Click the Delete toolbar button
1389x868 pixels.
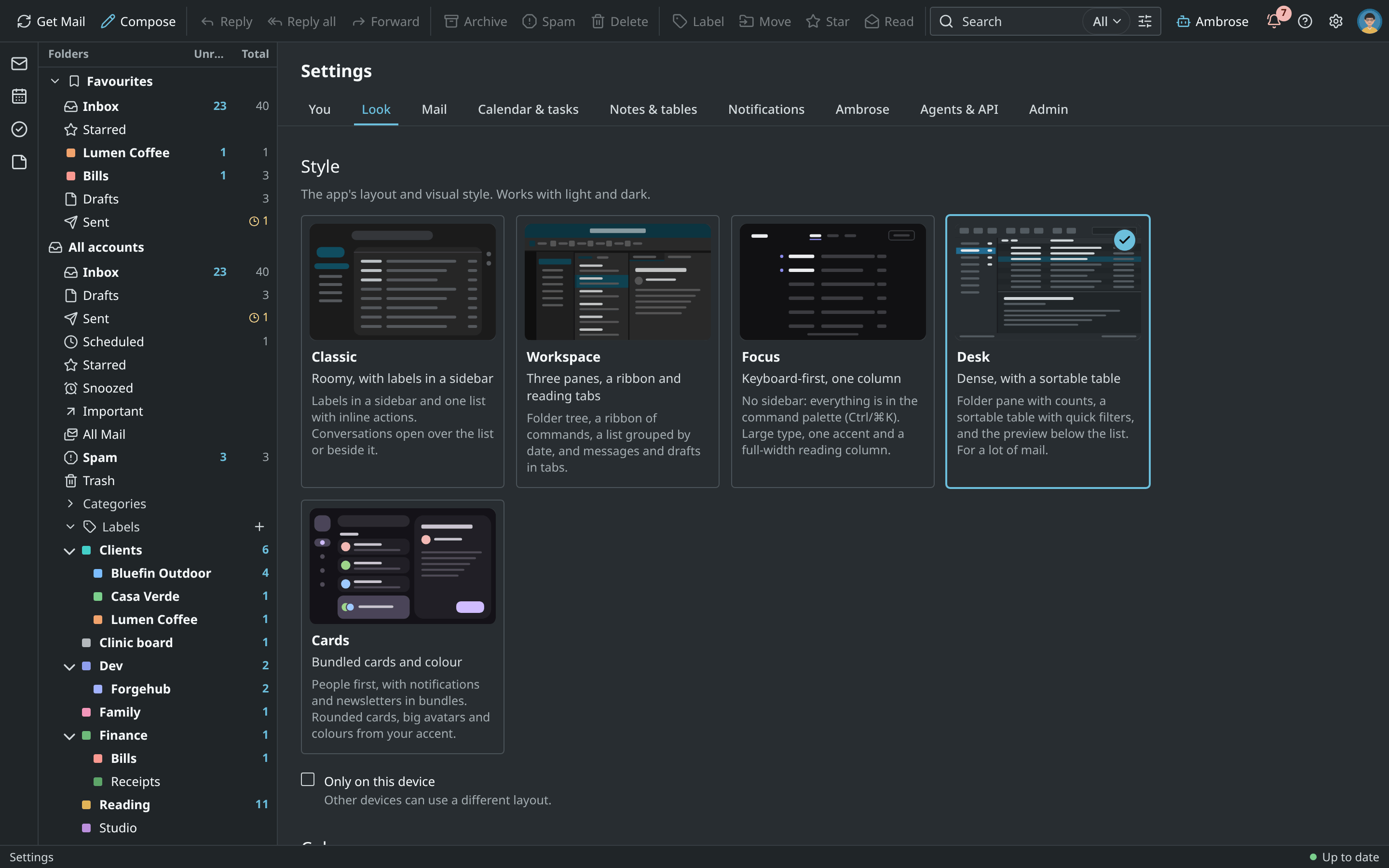(619, 21)
